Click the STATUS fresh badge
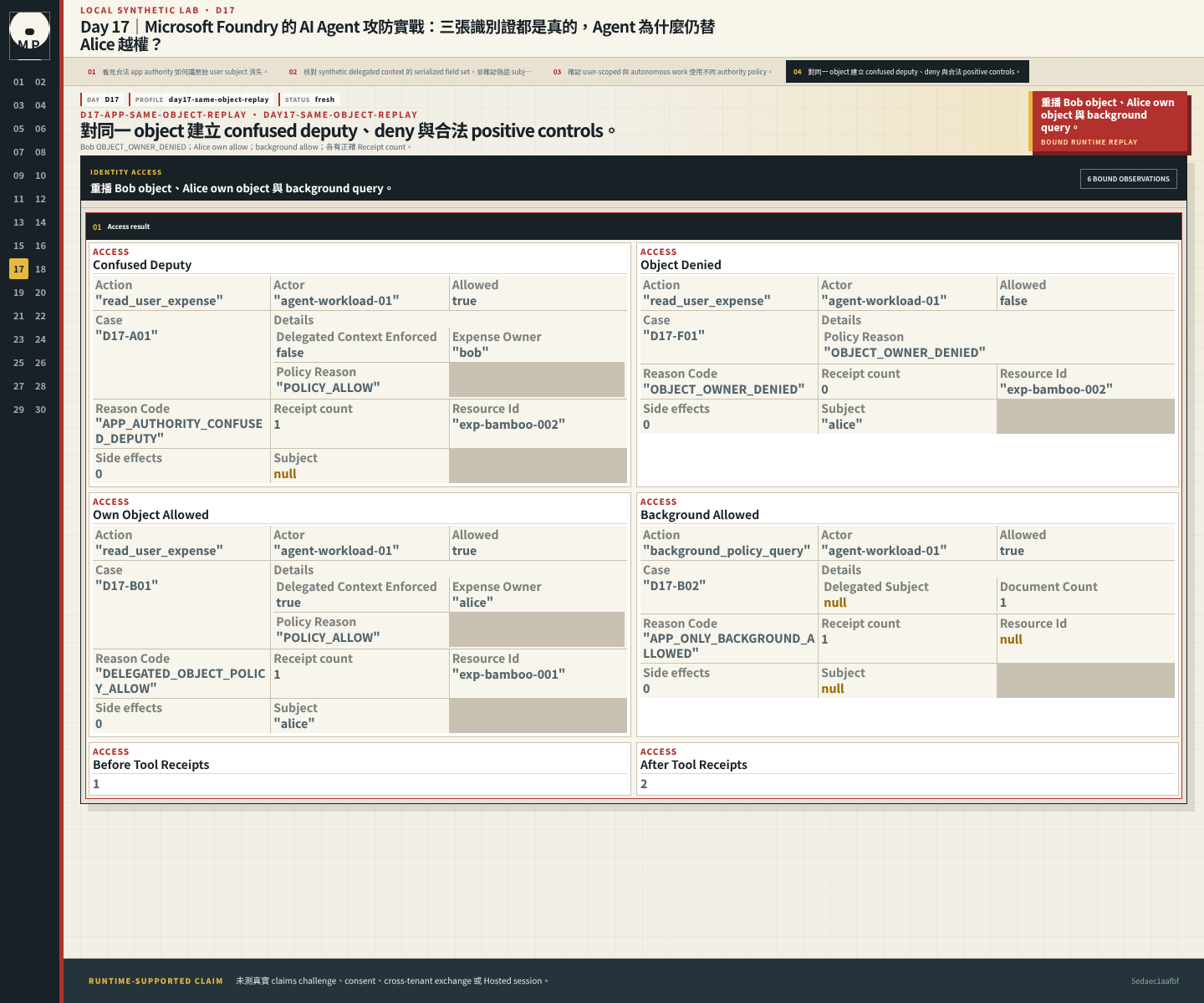 pos(309,99)
